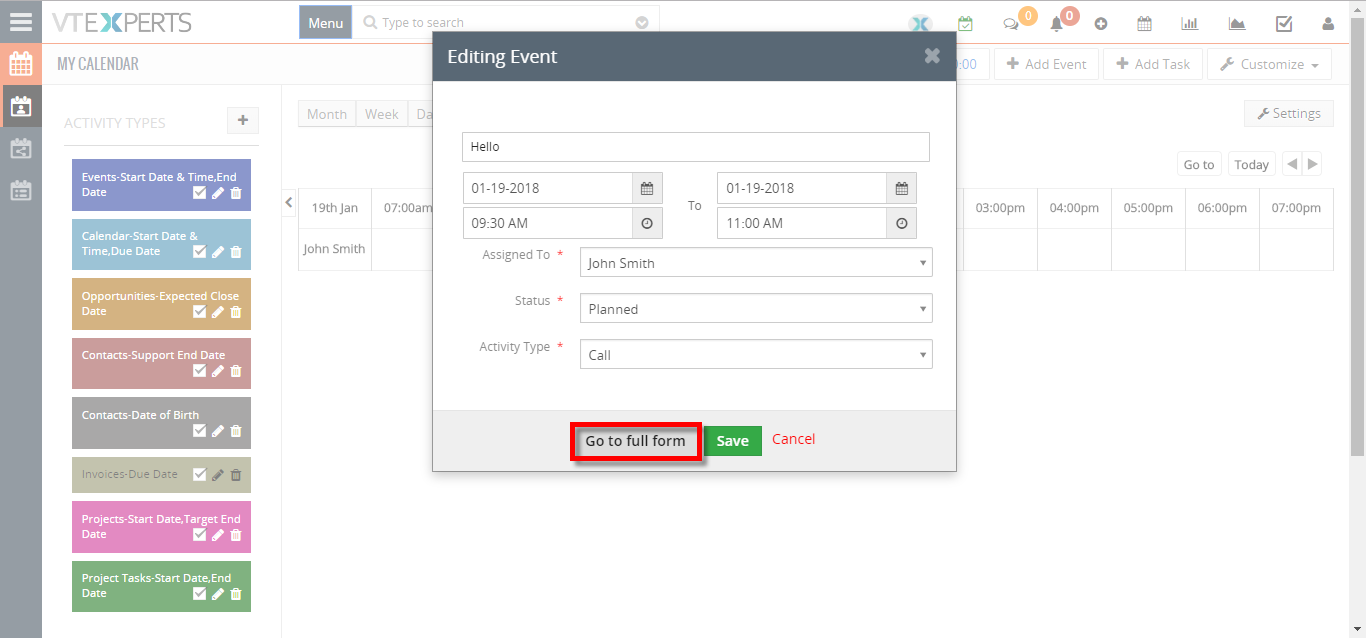1366x638 pixels.
Task: Go to previous period arrow
Action: pos(1291,164)
